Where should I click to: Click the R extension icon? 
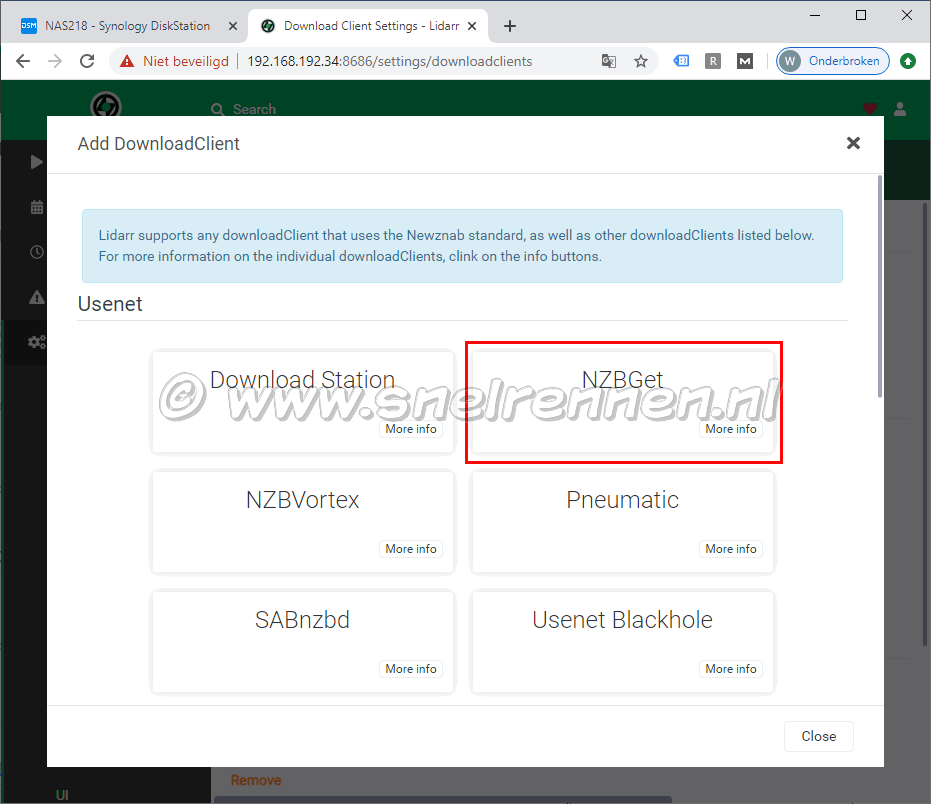[712, 61]
